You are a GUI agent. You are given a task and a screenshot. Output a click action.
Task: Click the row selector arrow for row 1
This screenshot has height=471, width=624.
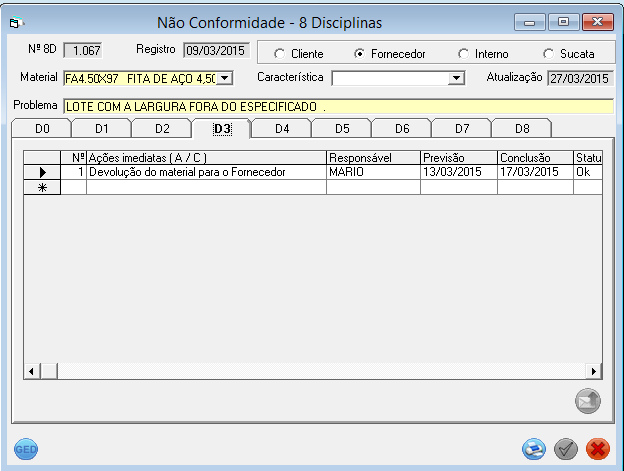pyautogui.click(x=42, y=172)
